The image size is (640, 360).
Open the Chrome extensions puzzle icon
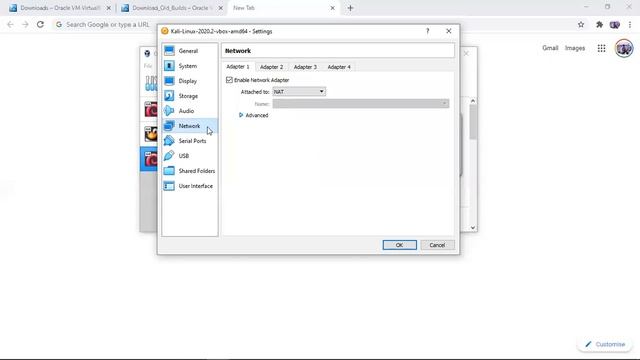pos(599,24)
